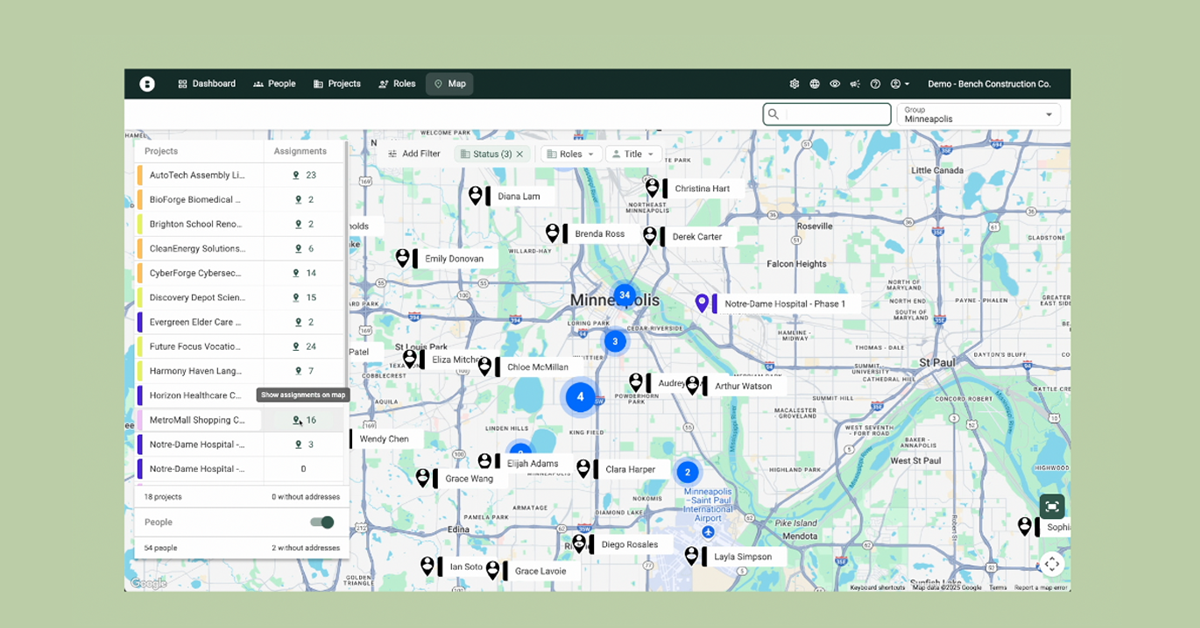Click the map recenter crosshair button
The height and width of the screenshot is (628, 1200).
pos(1051,564)
